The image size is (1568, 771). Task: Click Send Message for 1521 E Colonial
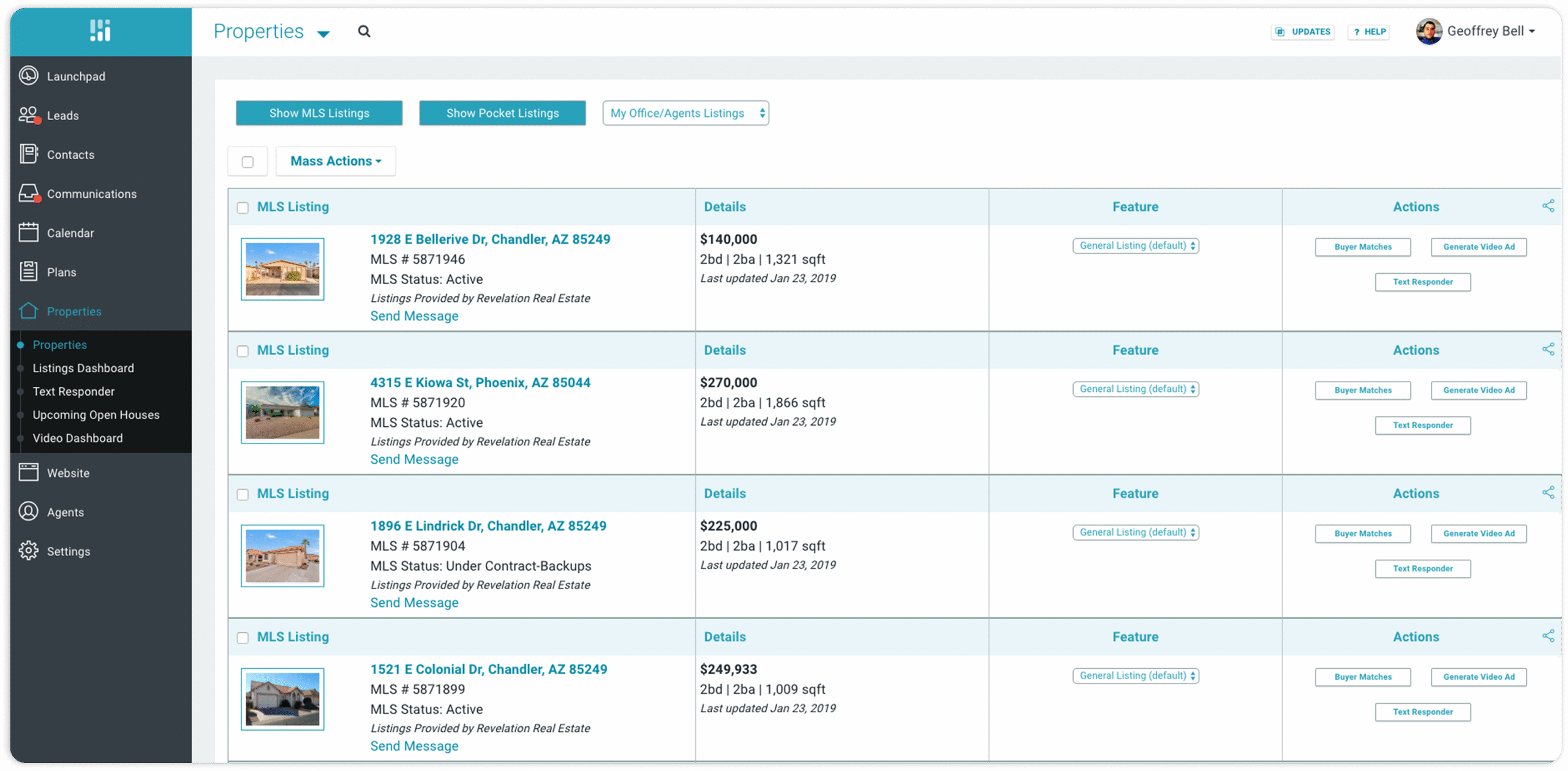click(x=414, y=746)
